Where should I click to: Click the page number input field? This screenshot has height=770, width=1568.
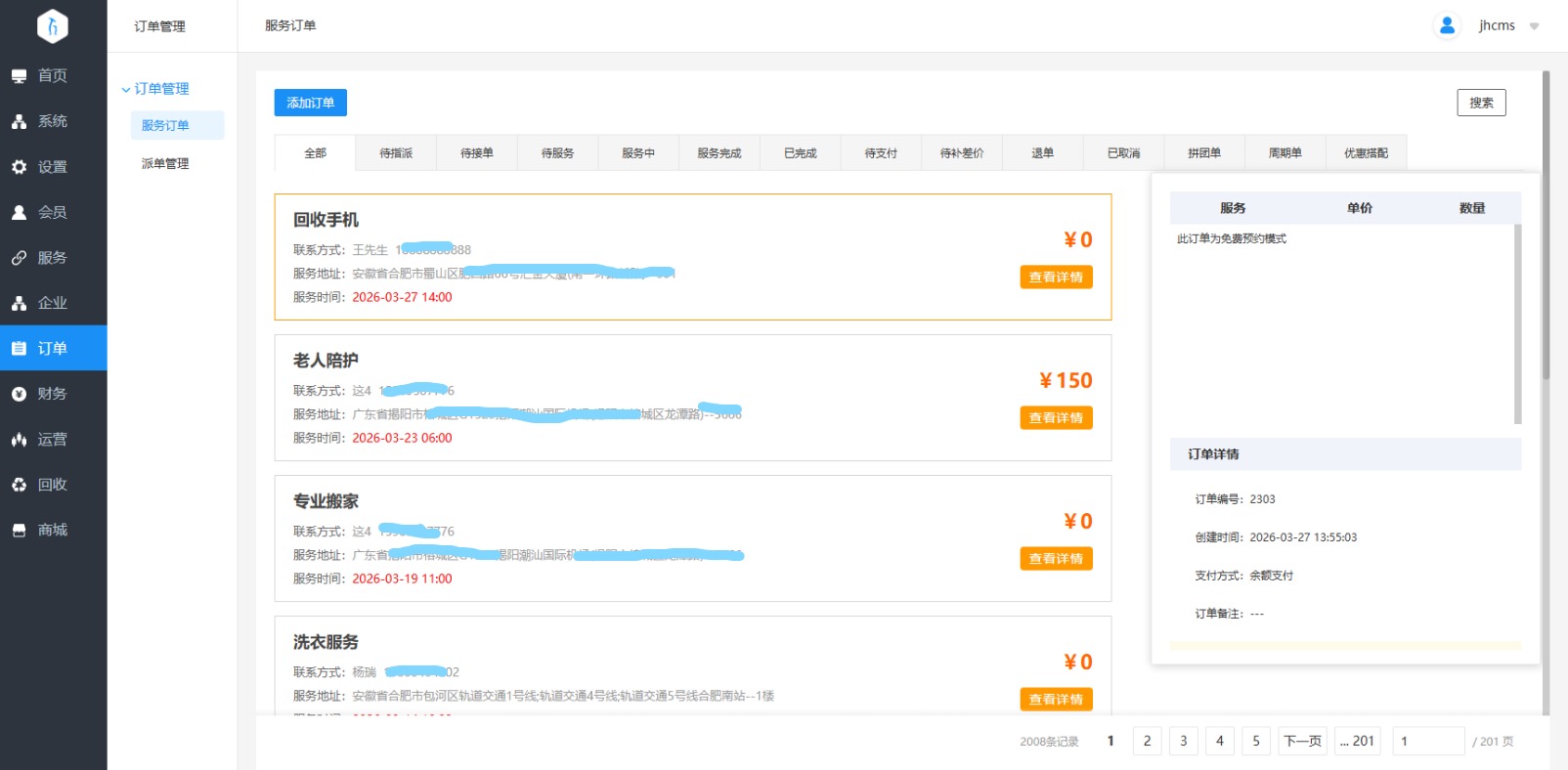pos(1428,741)
